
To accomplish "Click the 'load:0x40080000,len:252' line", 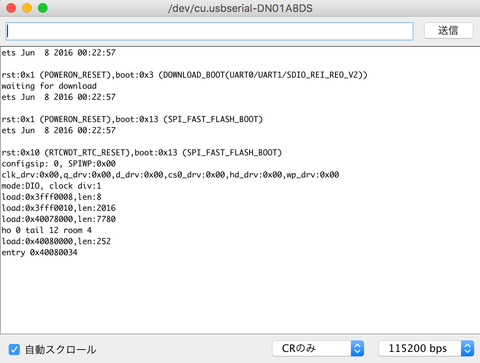I will (x=56, y=241).
